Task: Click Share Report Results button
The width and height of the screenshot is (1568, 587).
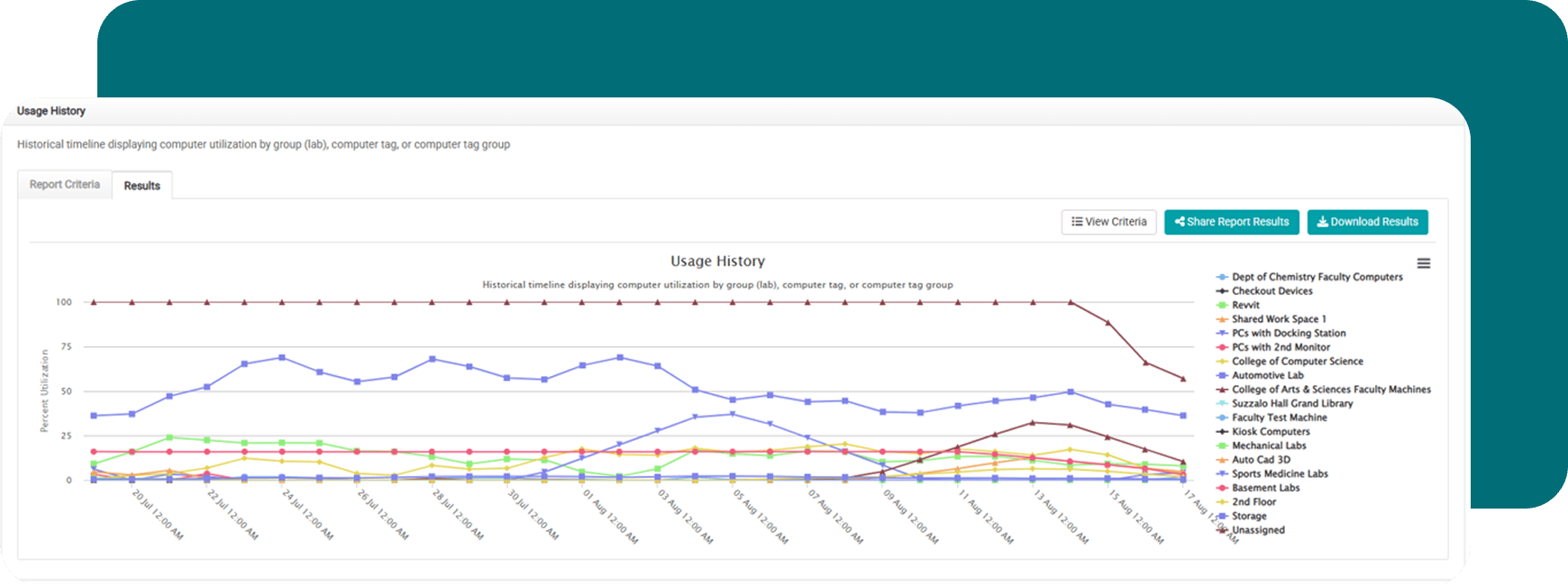Action: (1231, 222)
